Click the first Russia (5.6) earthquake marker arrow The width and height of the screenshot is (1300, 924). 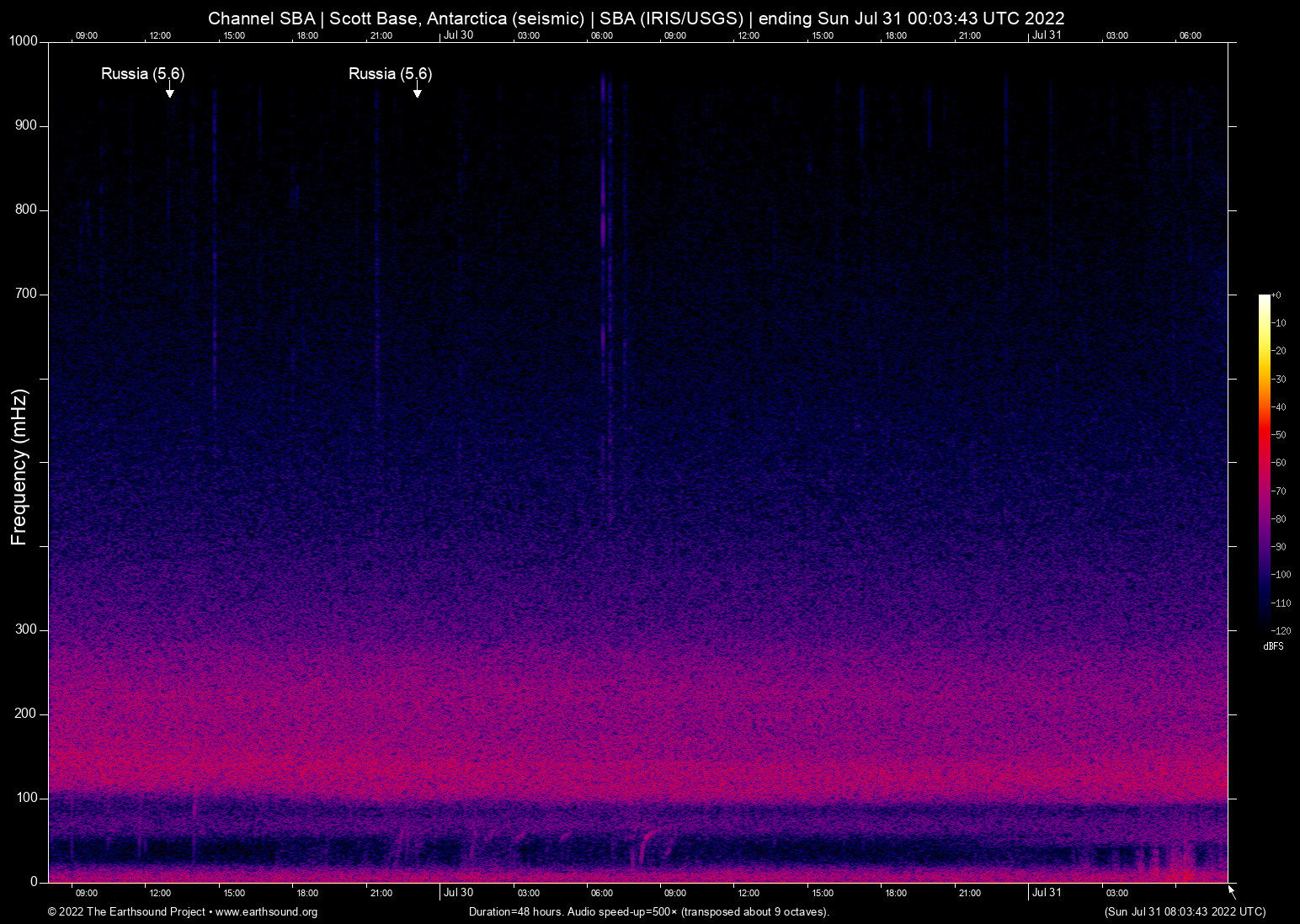(171, 91)
